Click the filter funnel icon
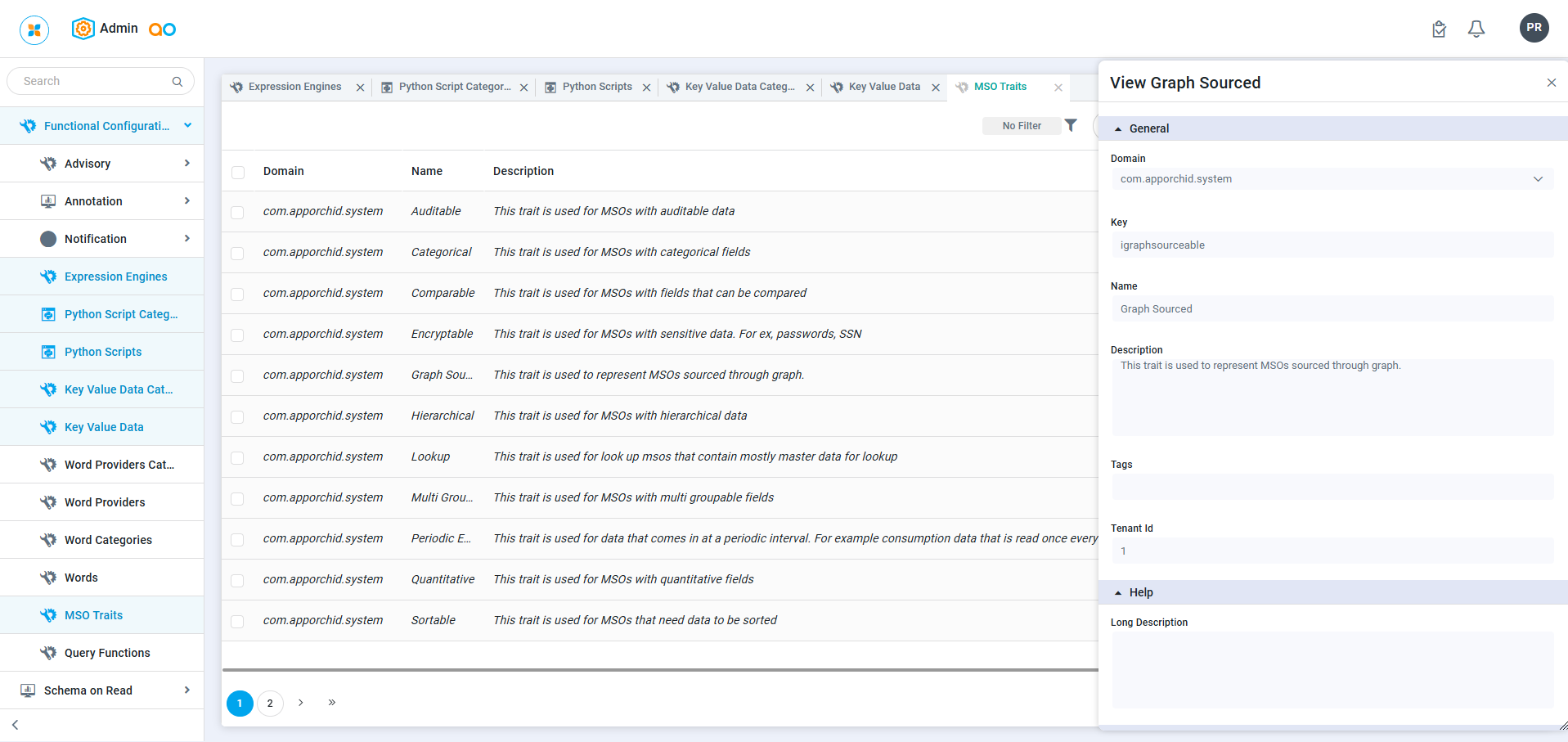Screen dimensions: 1568x742 1071,125
